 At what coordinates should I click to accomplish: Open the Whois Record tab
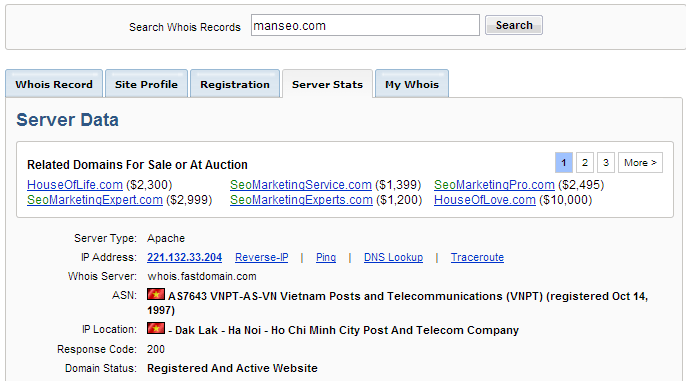click(x=54, y=84)
